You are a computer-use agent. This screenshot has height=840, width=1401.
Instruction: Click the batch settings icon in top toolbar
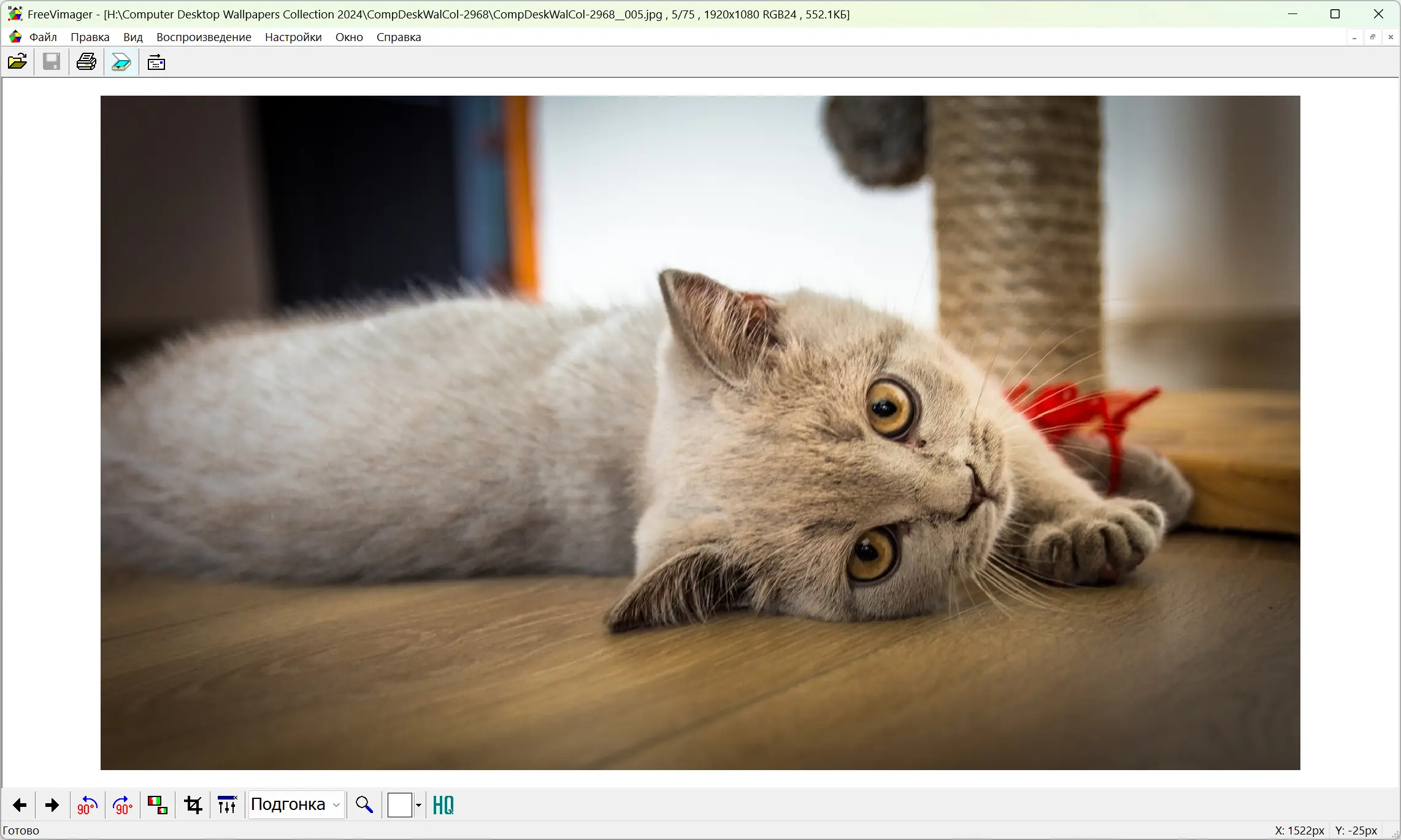pyautogui.click(x=156, y=62)
